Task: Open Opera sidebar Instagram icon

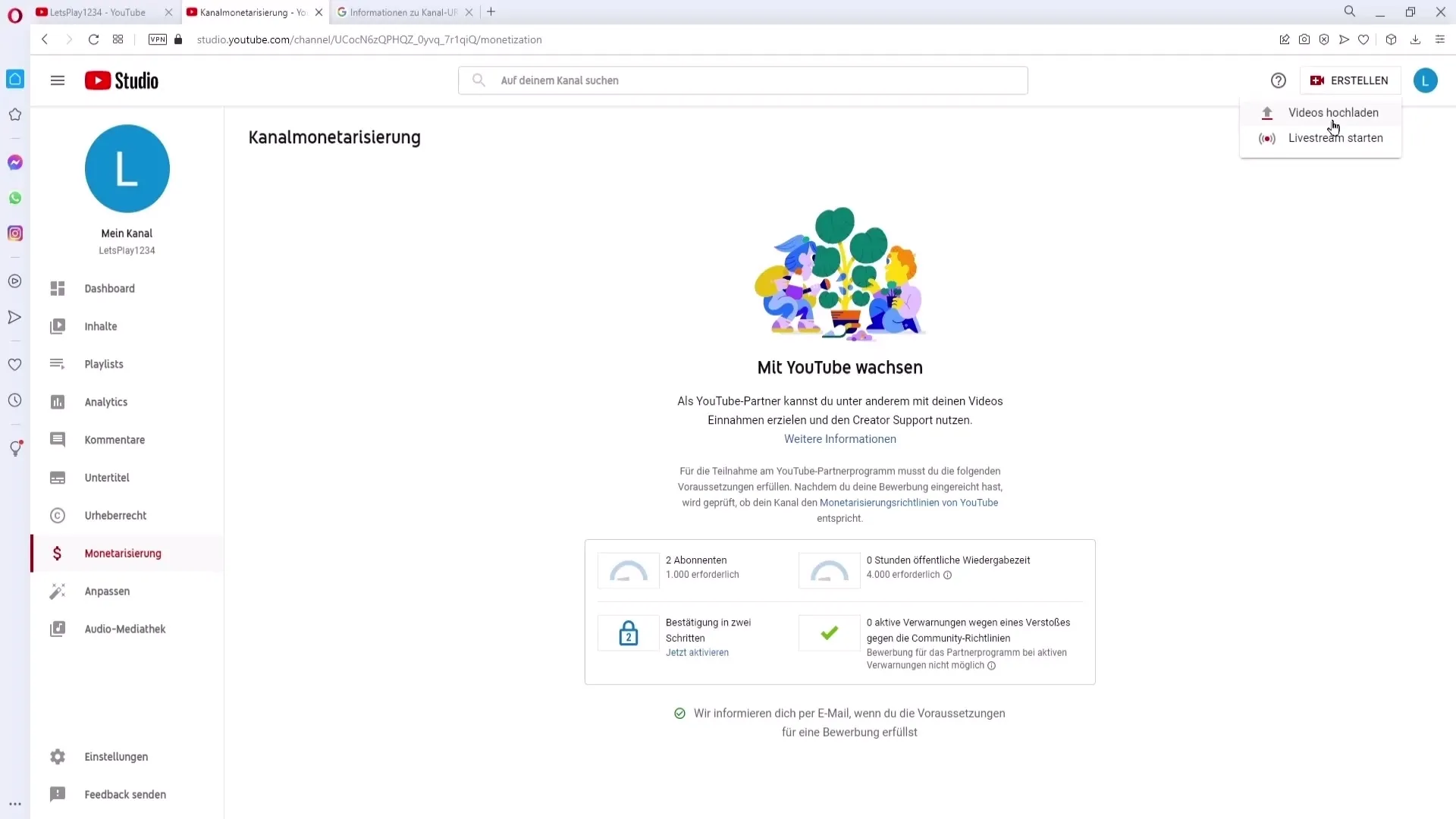Action: tap(15, 234)
